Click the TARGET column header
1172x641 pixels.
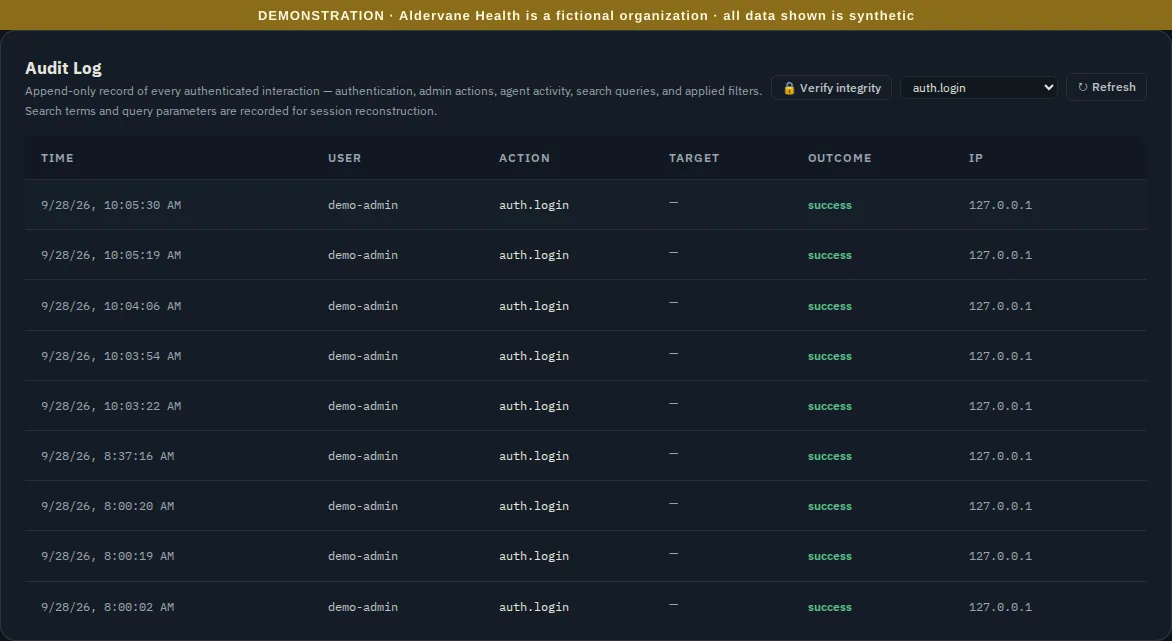pos(694,158)
